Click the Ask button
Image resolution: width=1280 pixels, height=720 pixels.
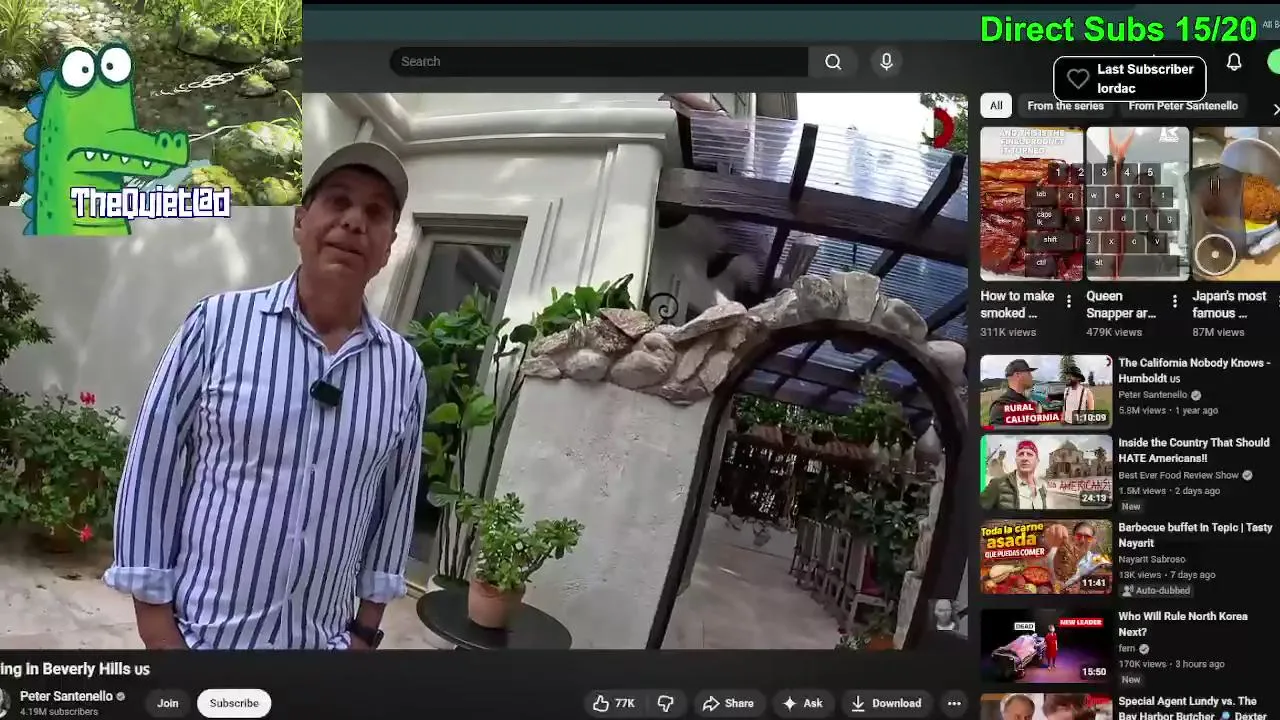(x=802, y=703)
